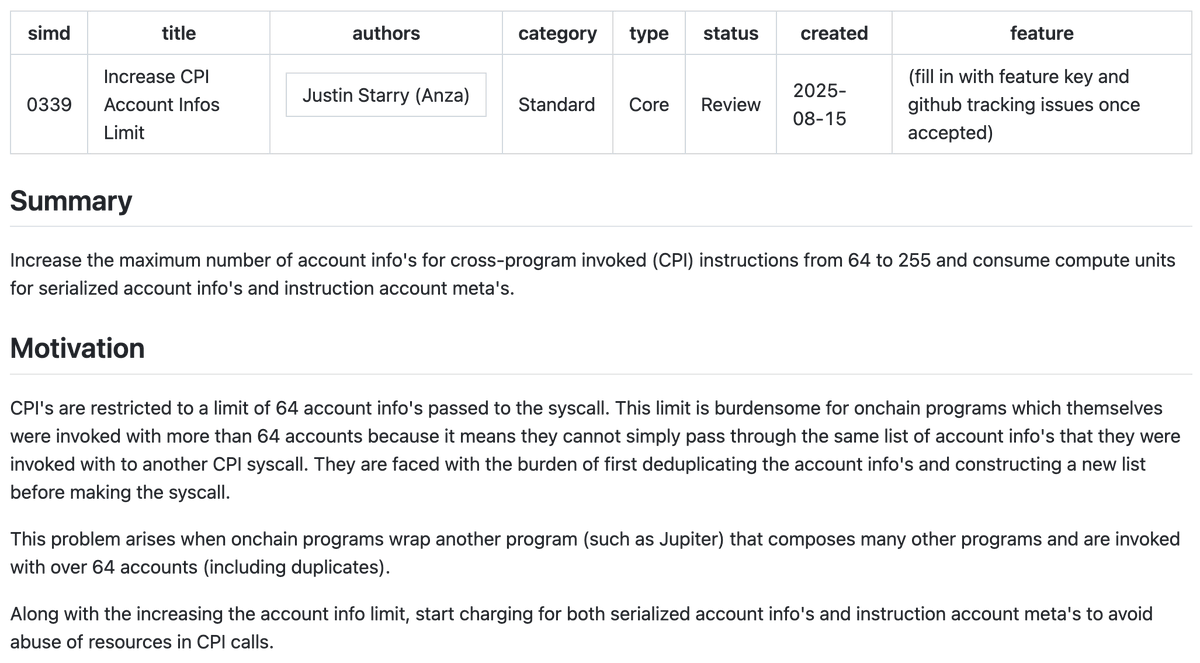Click the Core type cell
Viewport: 1200px width, 663px height.
pos(649,104)
